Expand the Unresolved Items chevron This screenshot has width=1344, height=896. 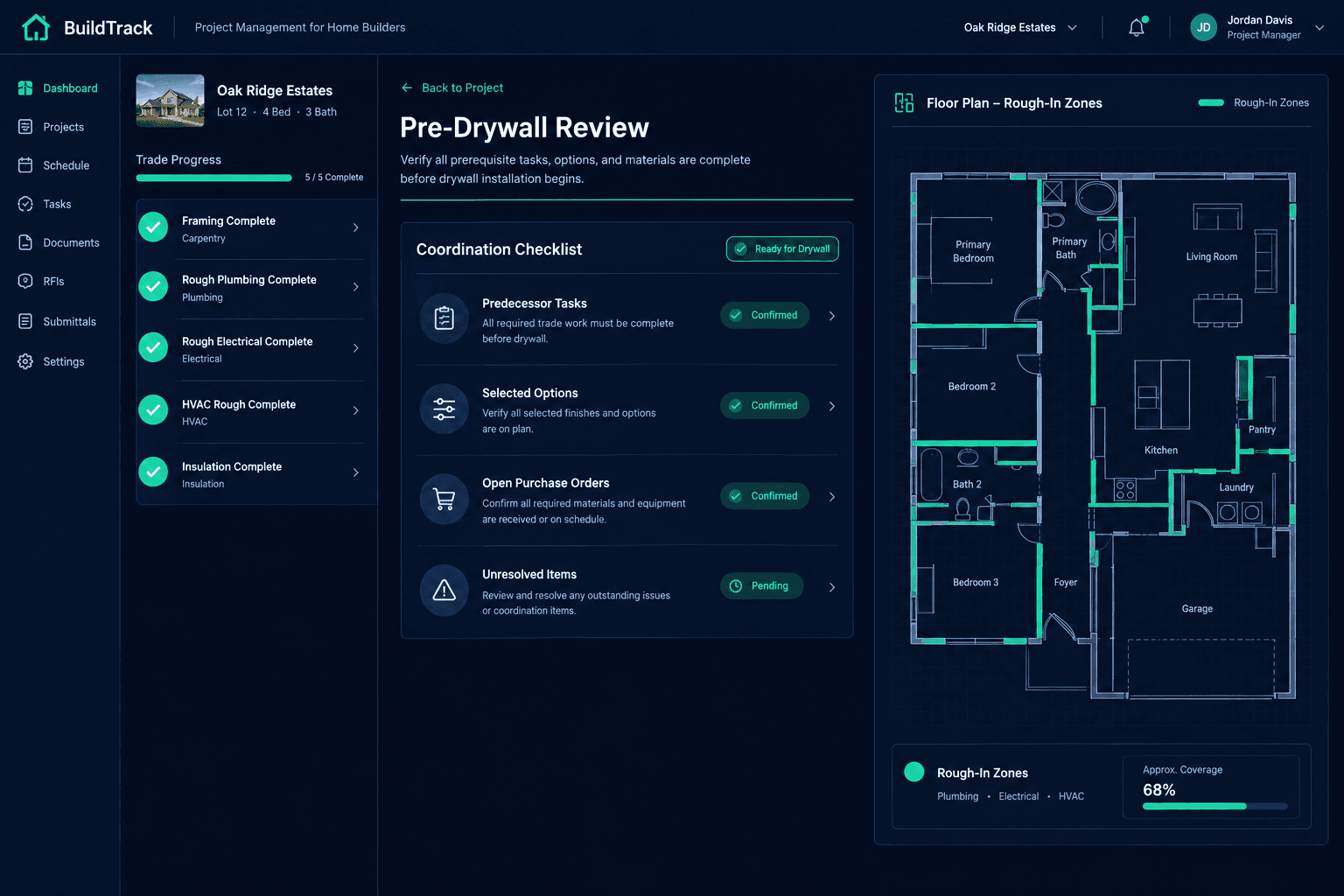[832, 587]
